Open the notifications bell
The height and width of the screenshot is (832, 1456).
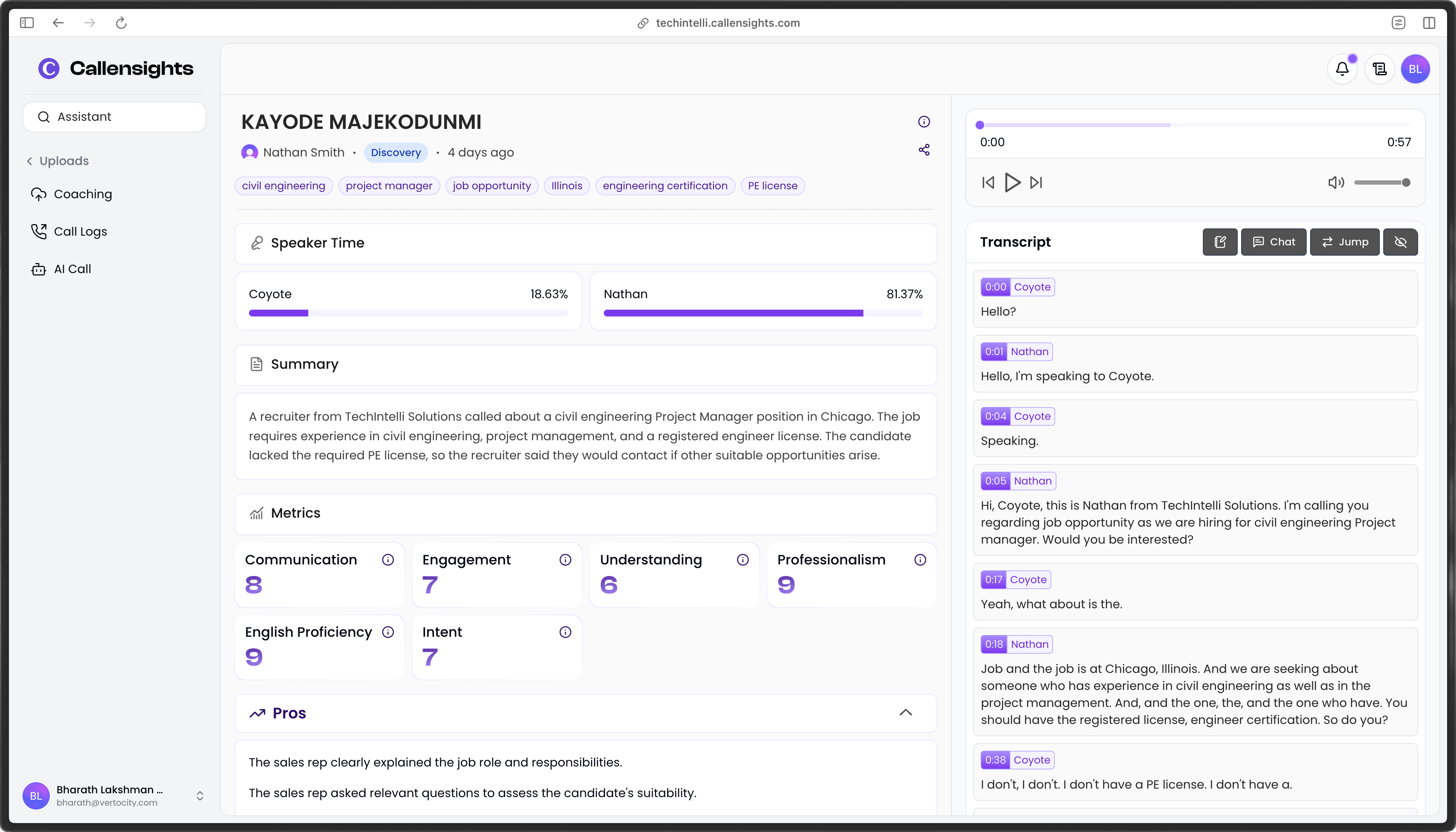click(1342, 69)
